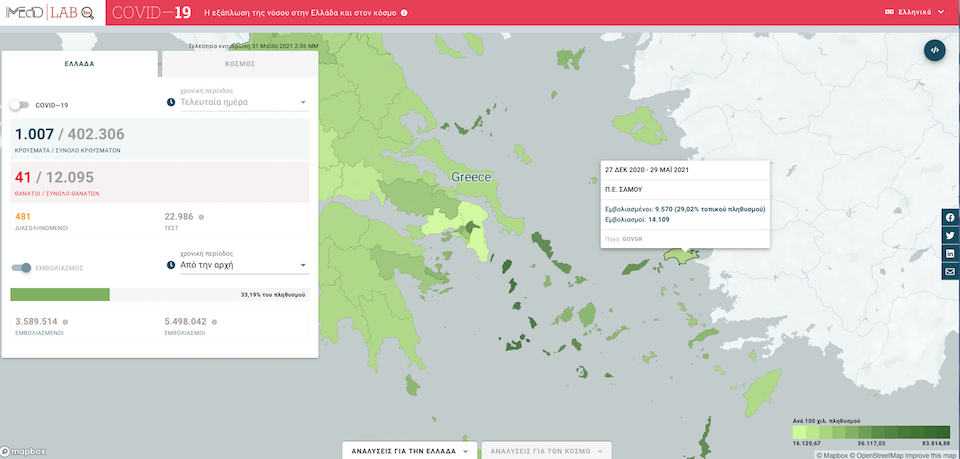Click info icon beside 3.589.514 ΕΜΒΟΛΙΑΣΜΕΝΟΙ
Image resolution: width=960 pixels, height=459 pixels.
tap(65, 322)
